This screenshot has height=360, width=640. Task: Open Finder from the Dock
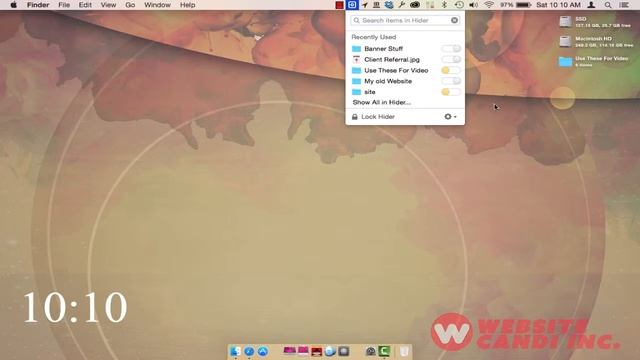coord(235,351)
